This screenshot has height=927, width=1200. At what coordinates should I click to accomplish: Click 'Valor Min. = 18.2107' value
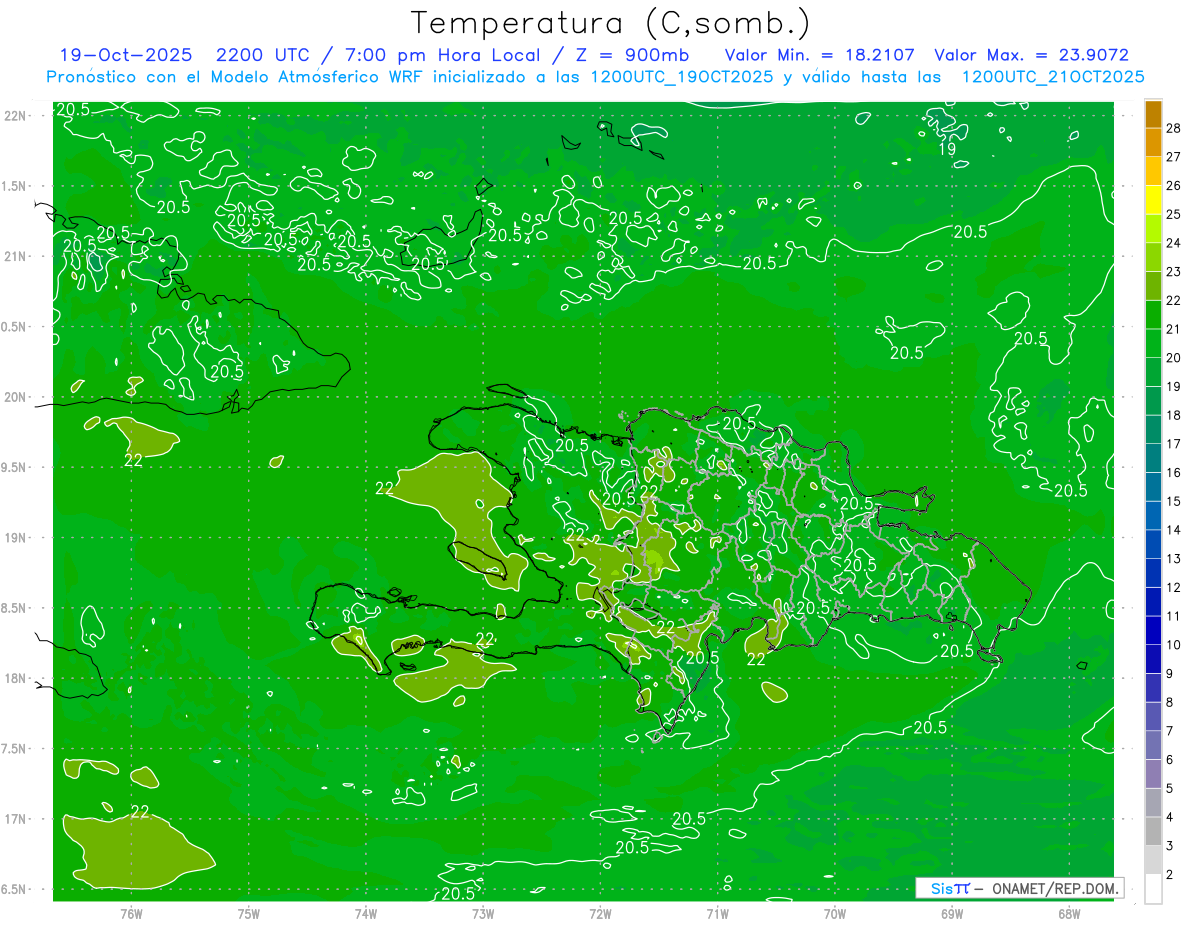coord(820,56)
